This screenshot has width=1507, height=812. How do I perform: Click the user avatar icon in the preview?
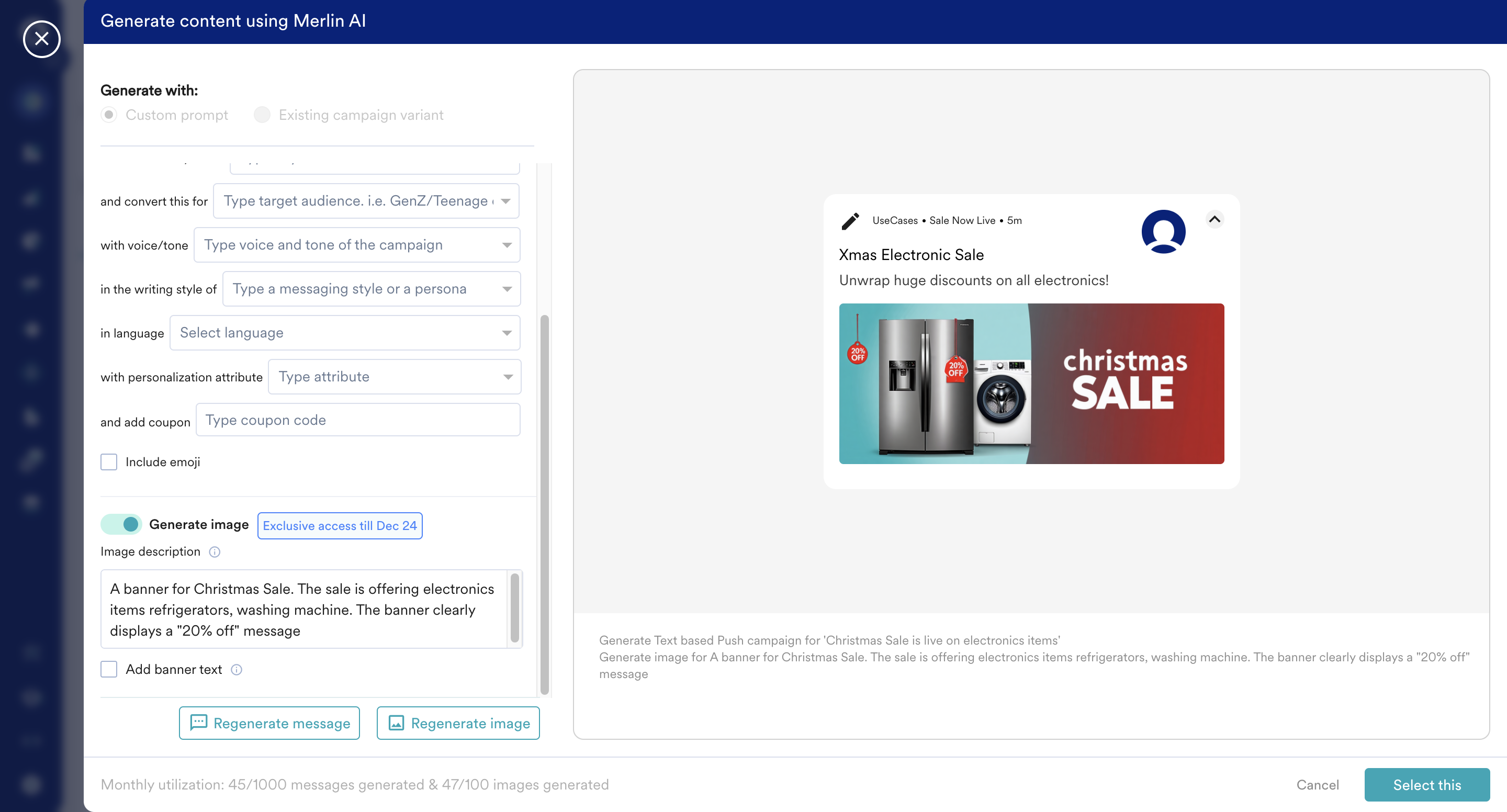tap(1164, 232)
